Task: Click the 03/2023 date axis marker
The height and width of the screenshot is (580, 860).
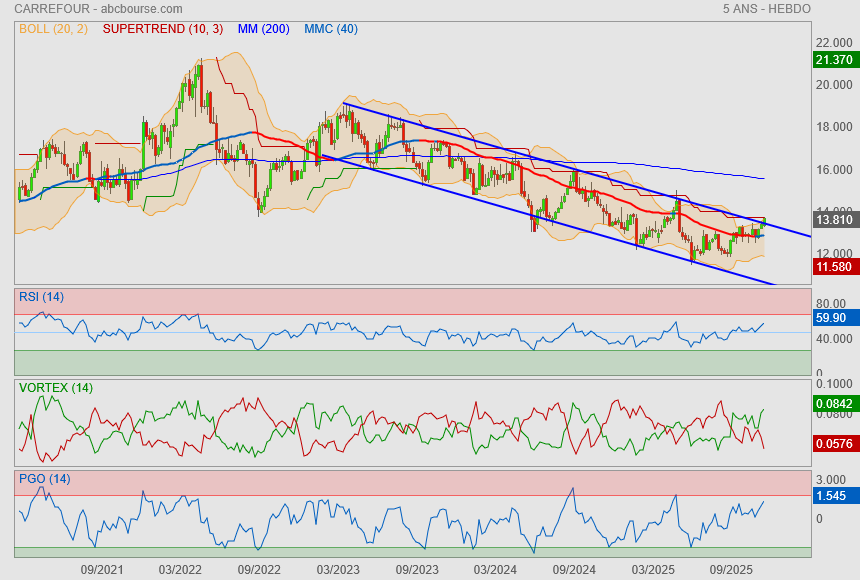Action: click(338, 569)
